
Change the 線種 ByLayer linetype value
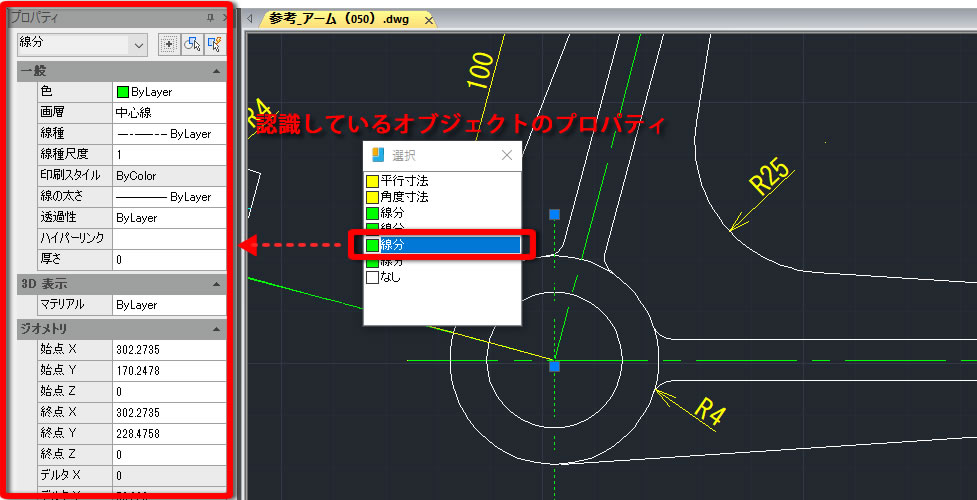point(169,134)
